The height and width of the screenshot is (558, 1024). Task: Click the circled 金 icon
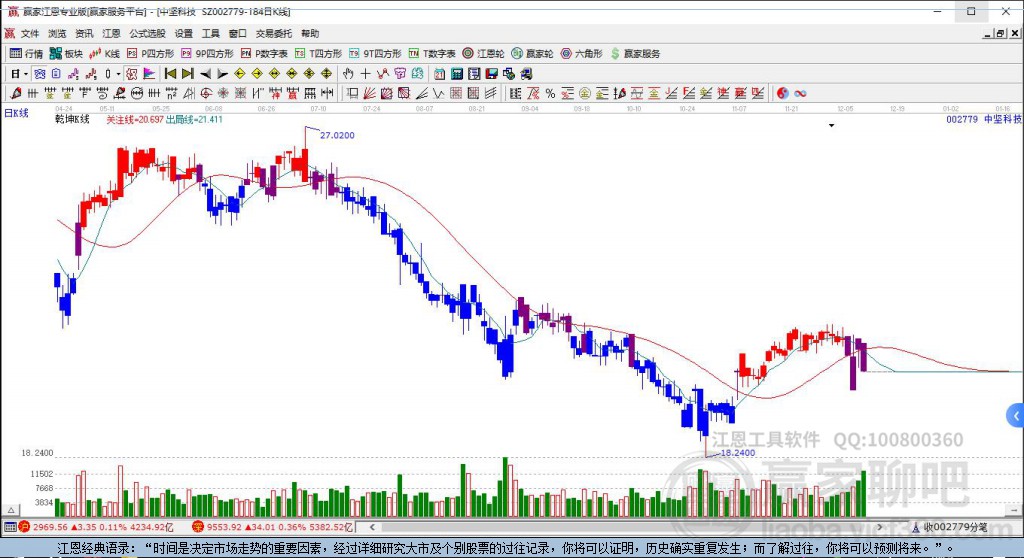tap(584, 93)
